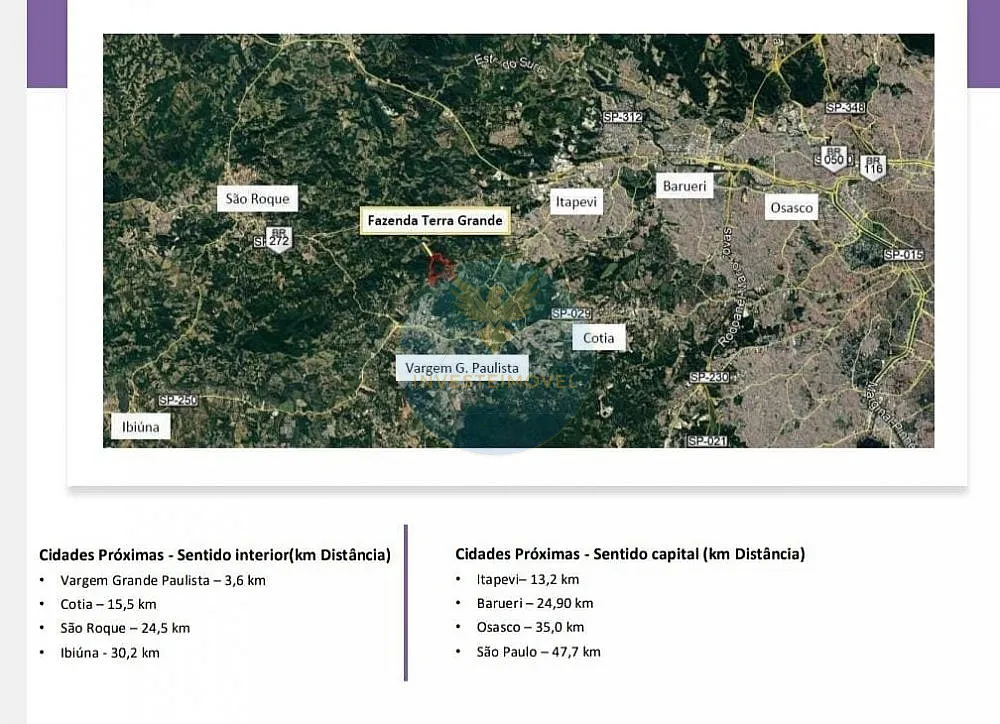Select the Cotia city label

598,338
